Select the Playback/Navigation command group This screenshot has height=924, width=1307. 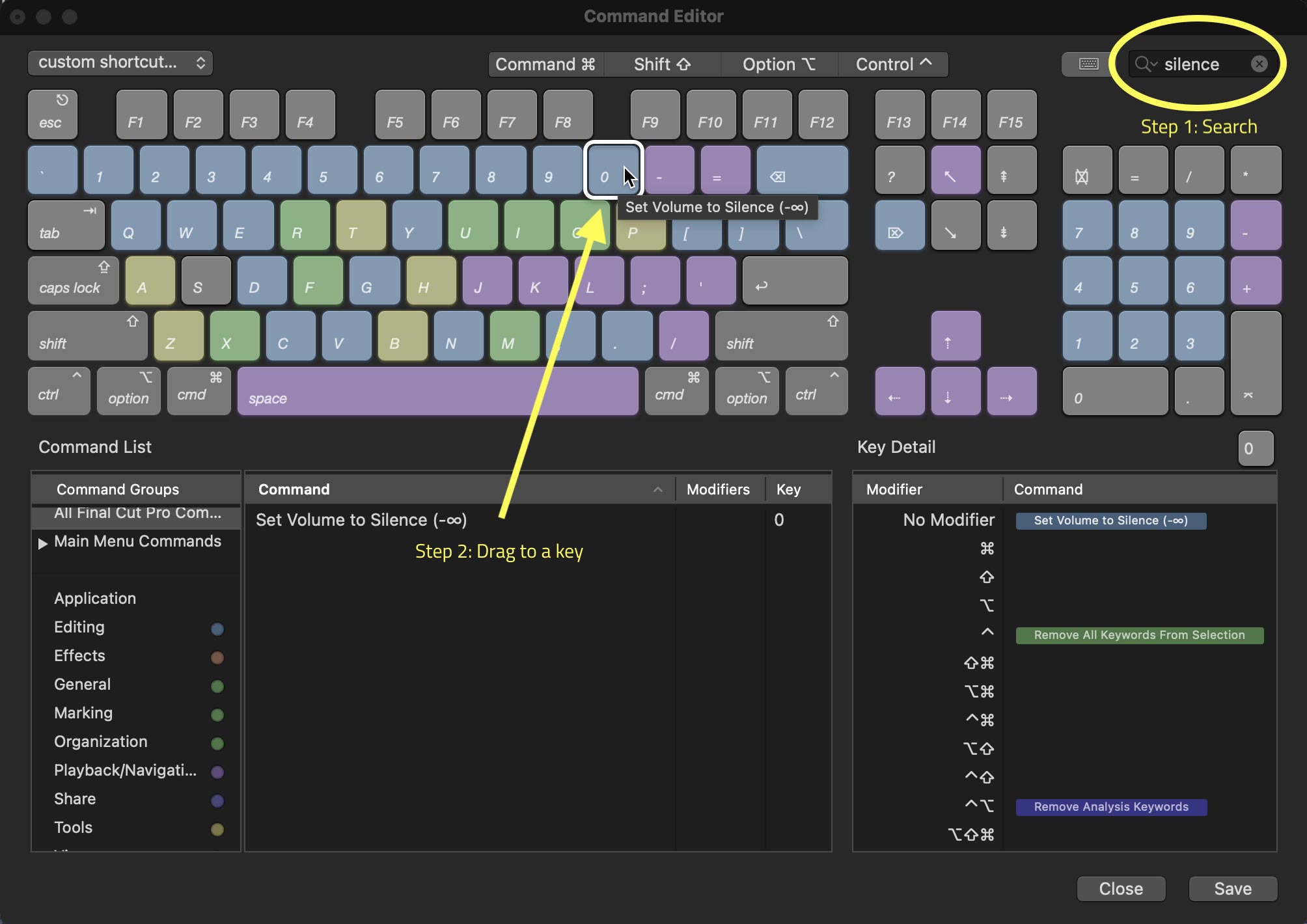(x=137, y=770)
